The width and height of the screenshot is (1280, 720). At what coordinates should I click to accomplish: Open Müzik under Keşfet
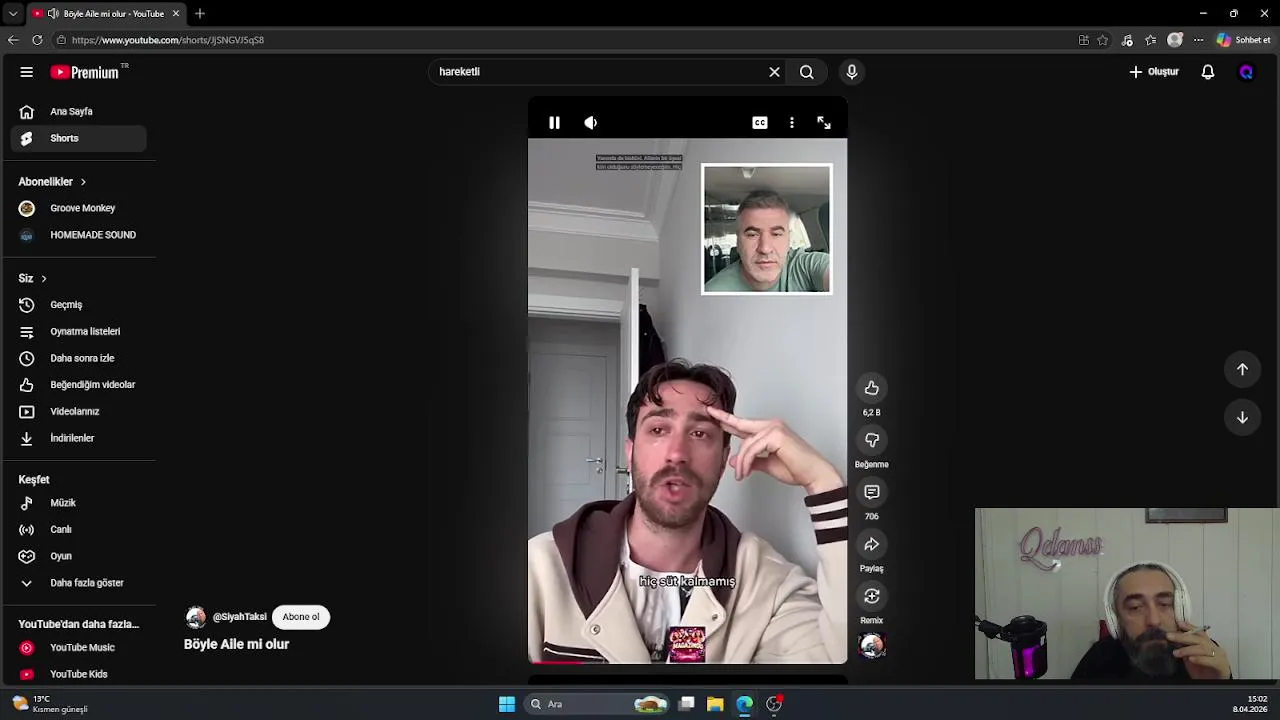click(78, 503)
